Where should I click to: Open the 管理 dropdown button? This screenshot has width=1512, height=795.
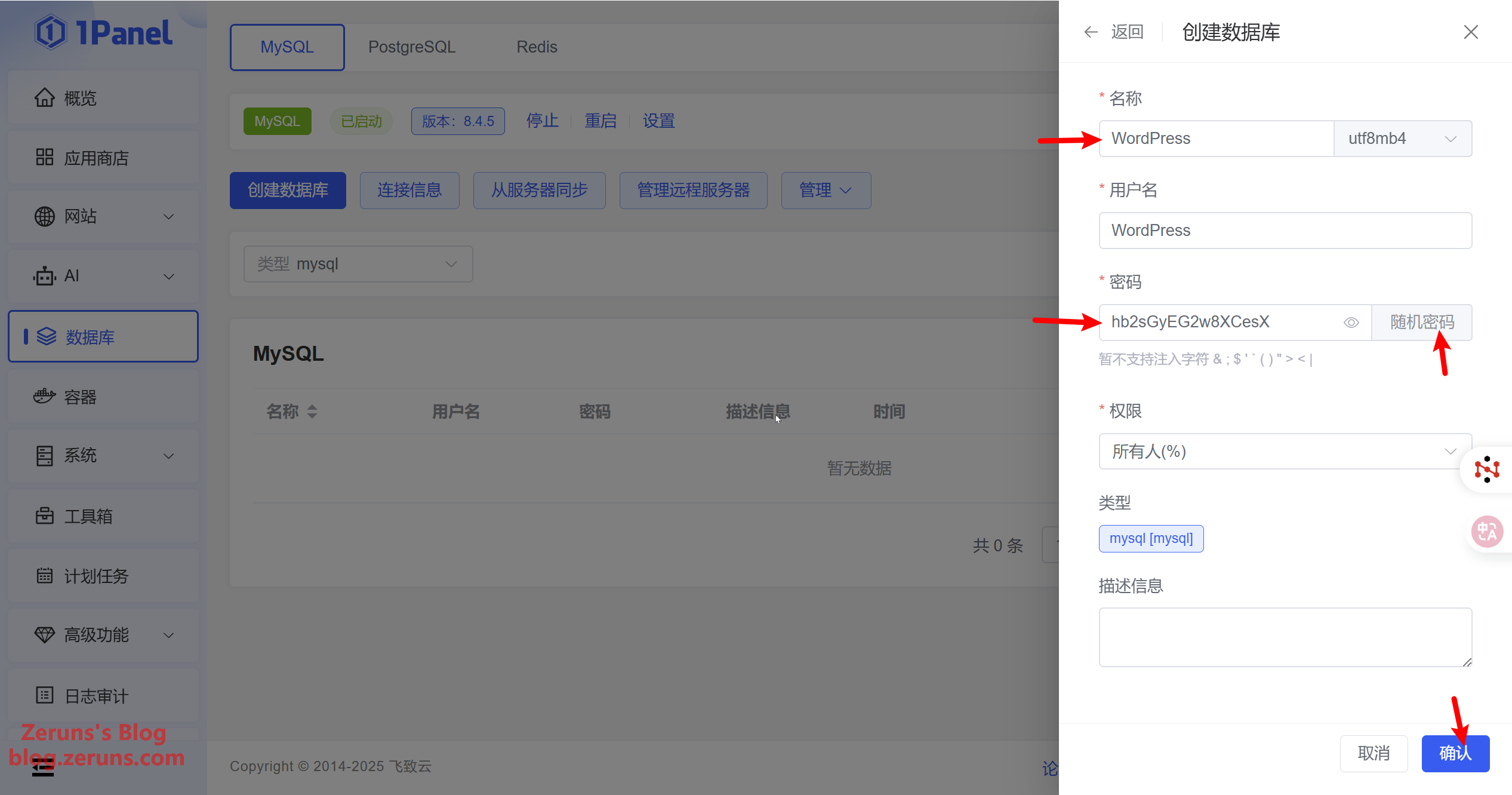click(x=826, y=191)
